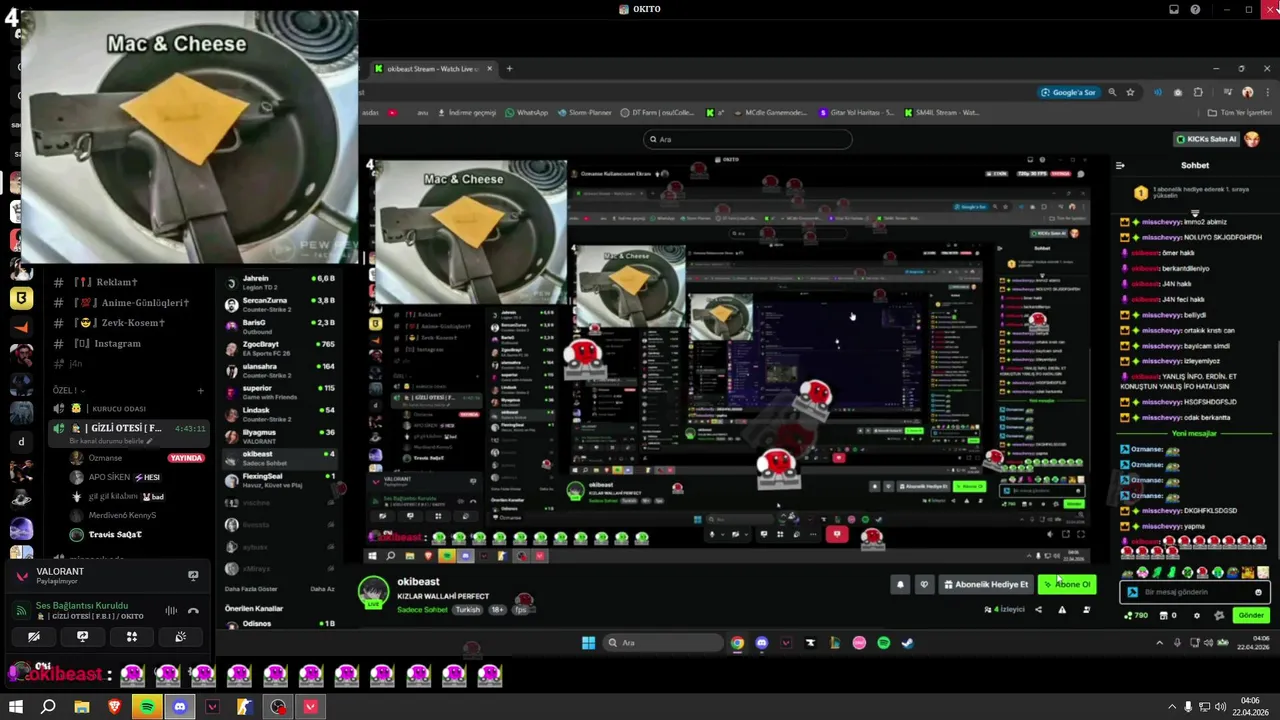Viewport: 1280px width, 720px height.
Task: Open Storm-Planner bookmark
Action: coord(585,113)
